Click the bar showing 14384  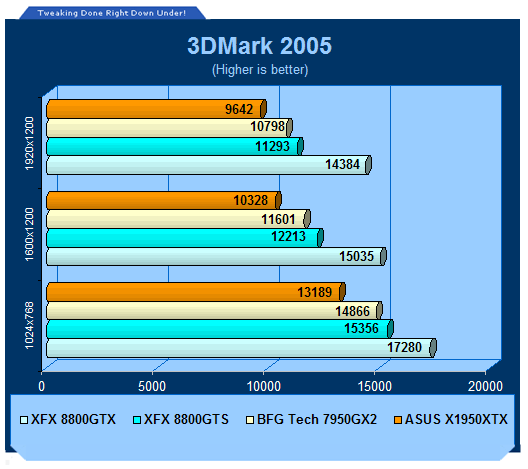click(x=209, y=165)
